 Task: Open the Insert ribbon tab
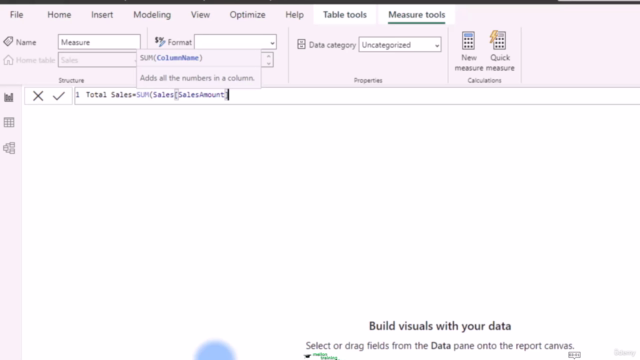pyautogui.click(x=102, y=15)
